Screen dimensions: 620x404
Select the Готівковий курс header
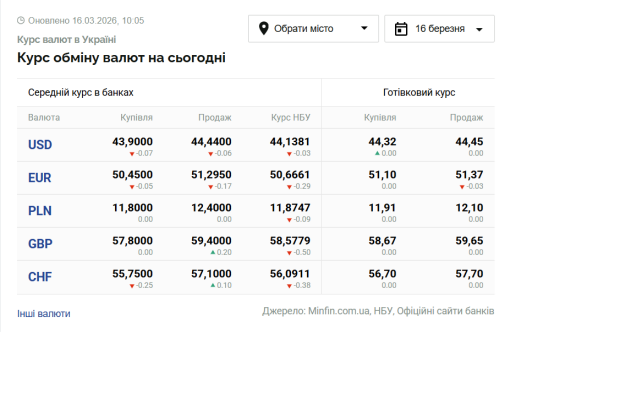pos(419,92)
